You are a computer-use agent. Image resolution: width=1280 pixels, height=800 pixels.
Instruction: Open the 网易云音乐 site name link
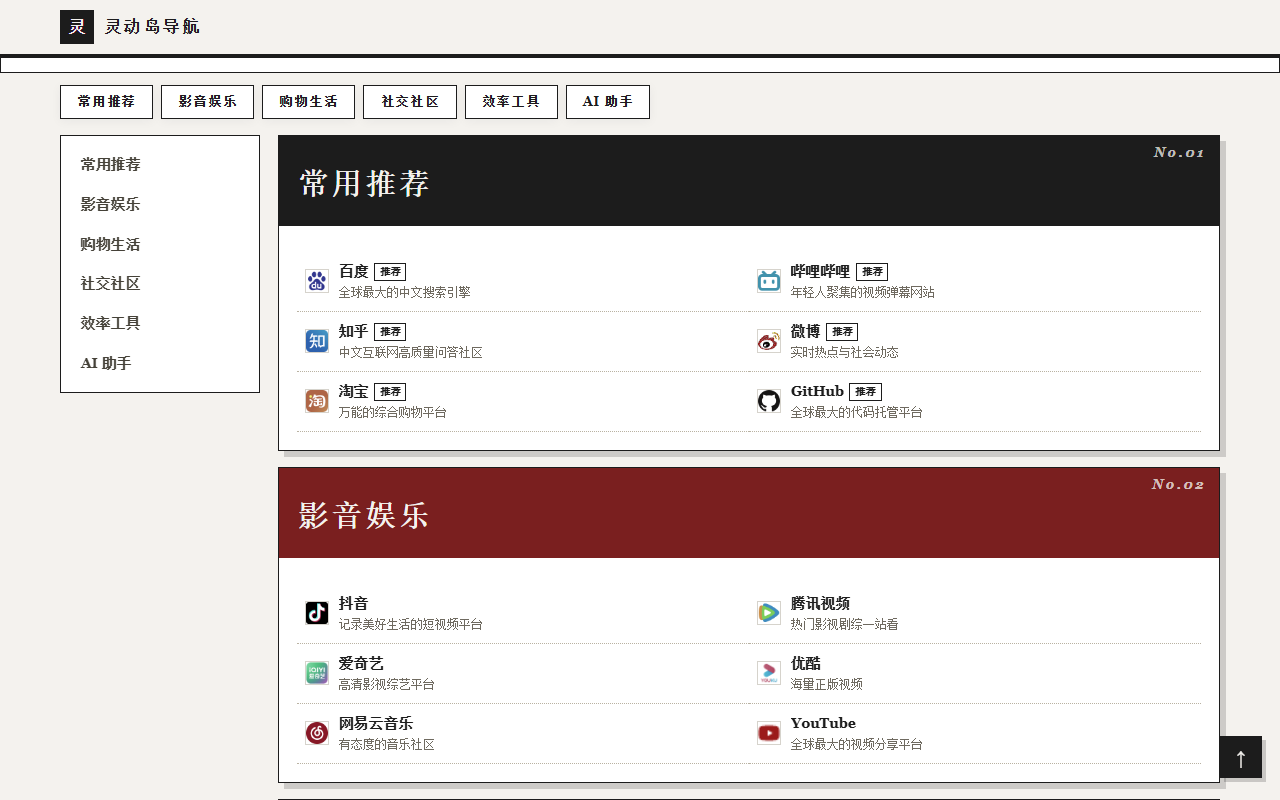point(376,723)
